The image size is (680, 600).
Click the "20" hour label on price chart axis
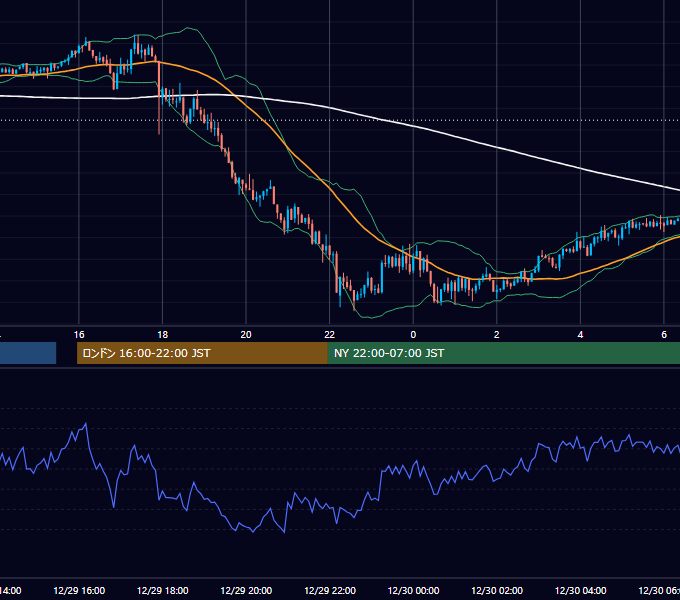pos(246,334)
